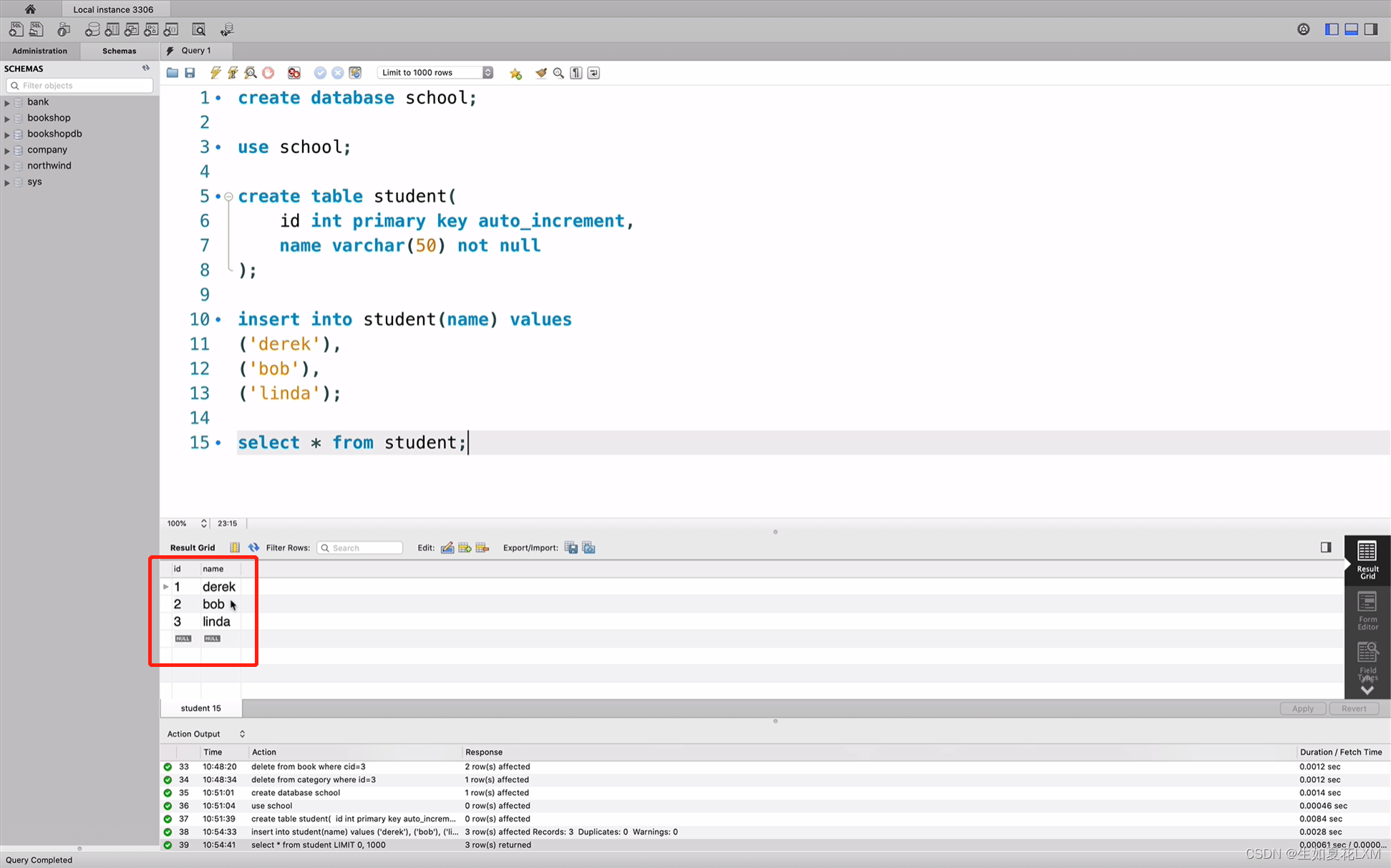Viewport: 1391px width, 868px height.
Task: Adjust the editor zoom percentage stepper
Action: [x=203, y=523]
